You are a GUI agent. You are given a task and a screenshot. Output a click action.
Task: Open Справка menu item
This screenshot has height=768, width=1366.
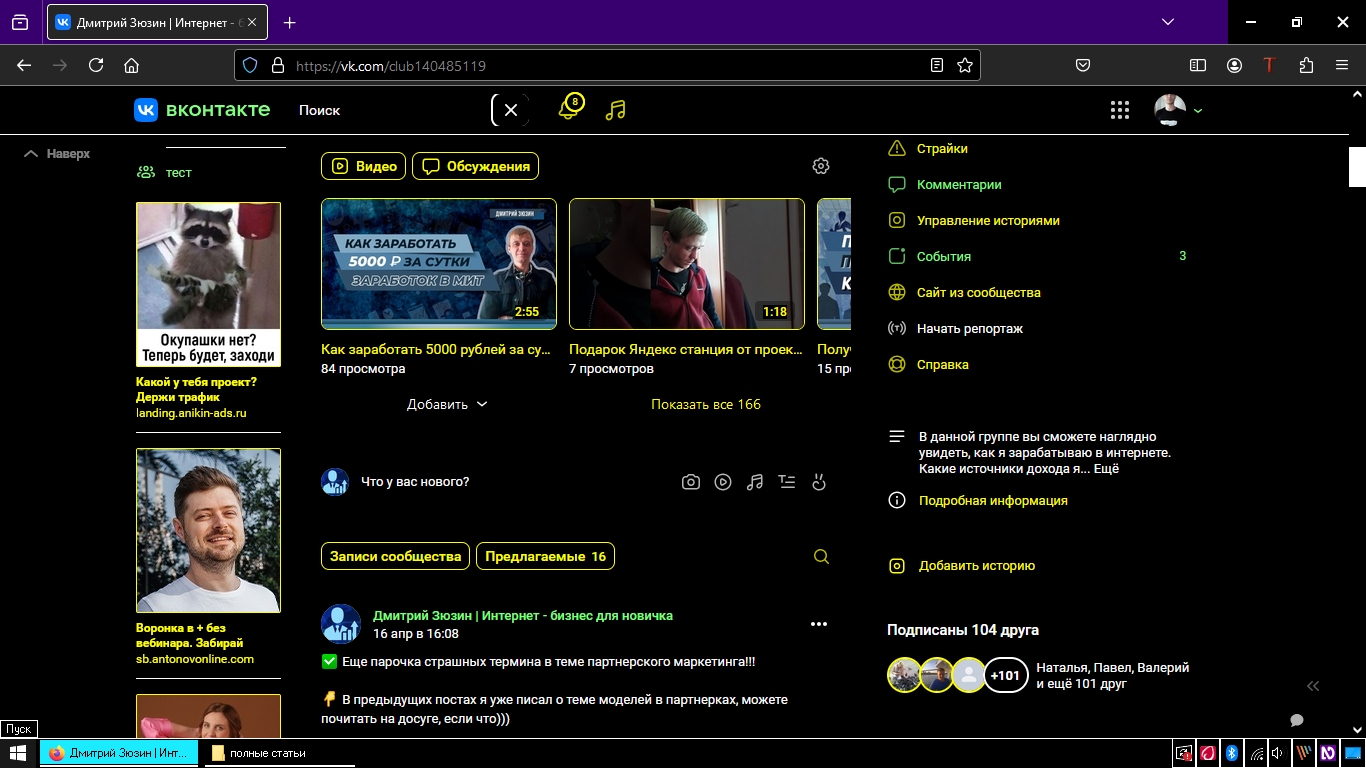(942, 364)
